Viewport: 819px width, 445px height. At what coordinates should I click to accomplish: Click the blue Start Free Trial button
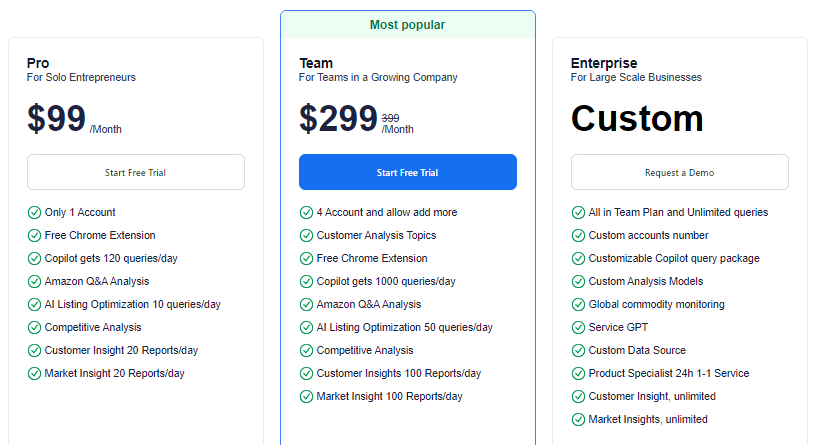[x=407, y=172]
